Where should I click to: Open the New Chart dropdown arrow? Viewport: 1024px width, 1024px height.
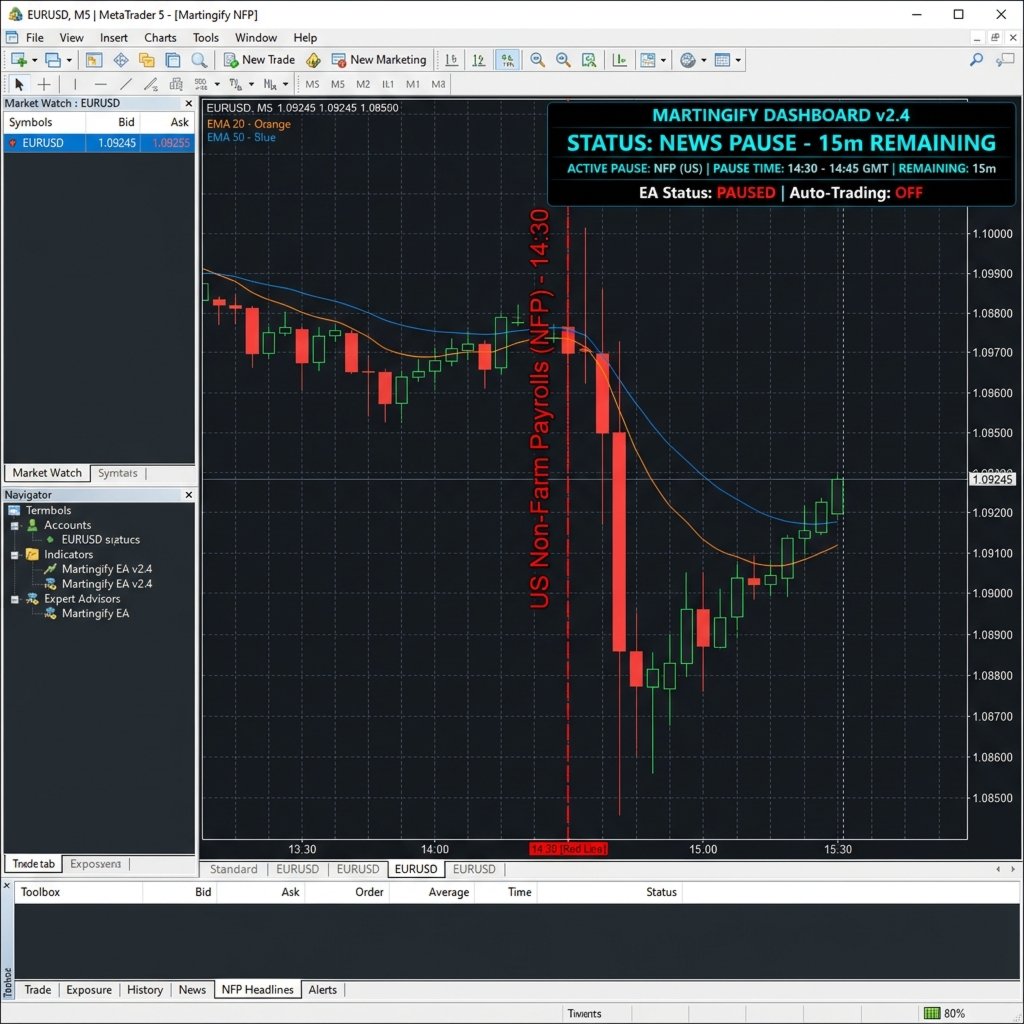[35, 60]
